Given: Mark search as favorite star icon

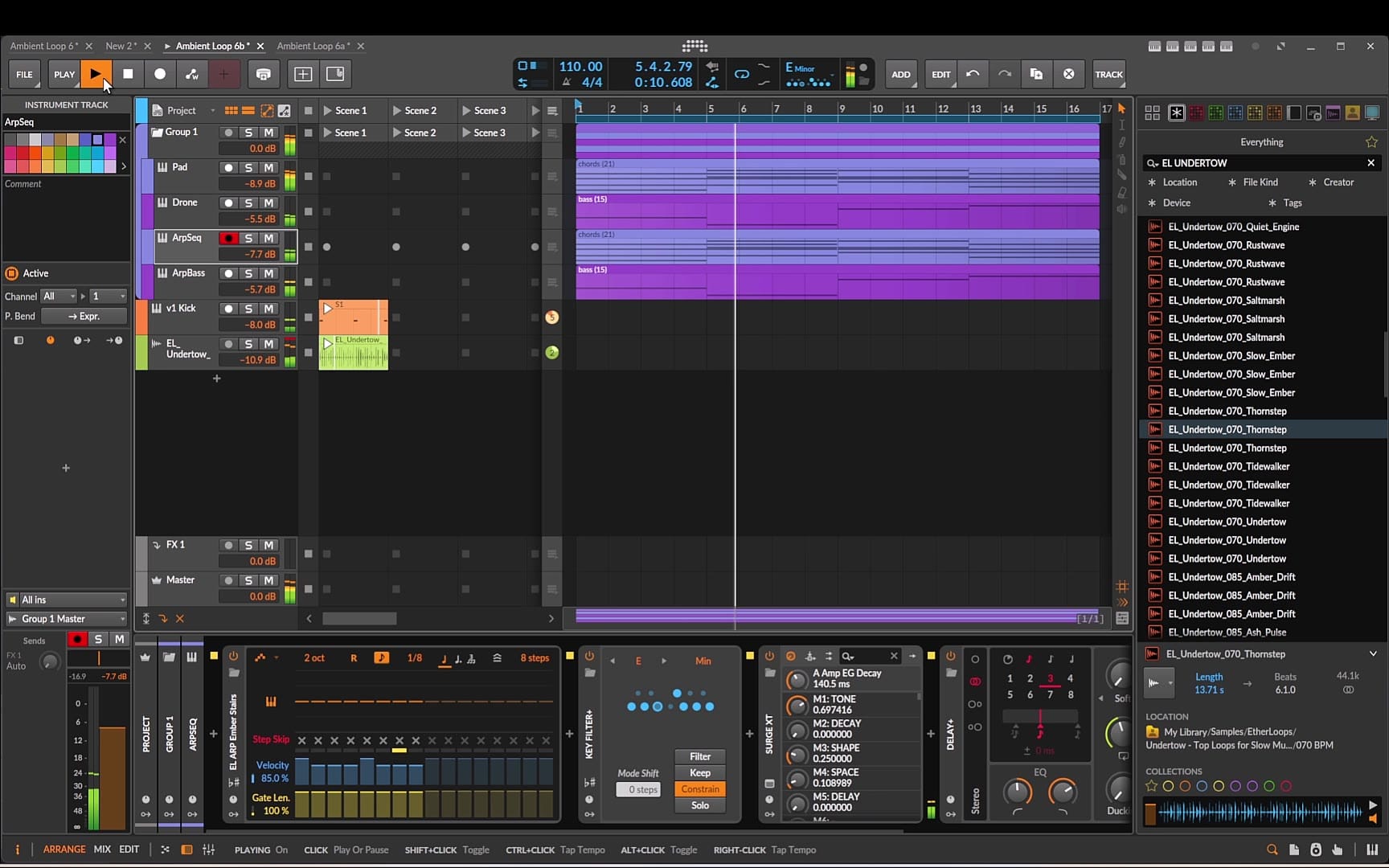Looking at the screenshot, I should pos(1371,142).
